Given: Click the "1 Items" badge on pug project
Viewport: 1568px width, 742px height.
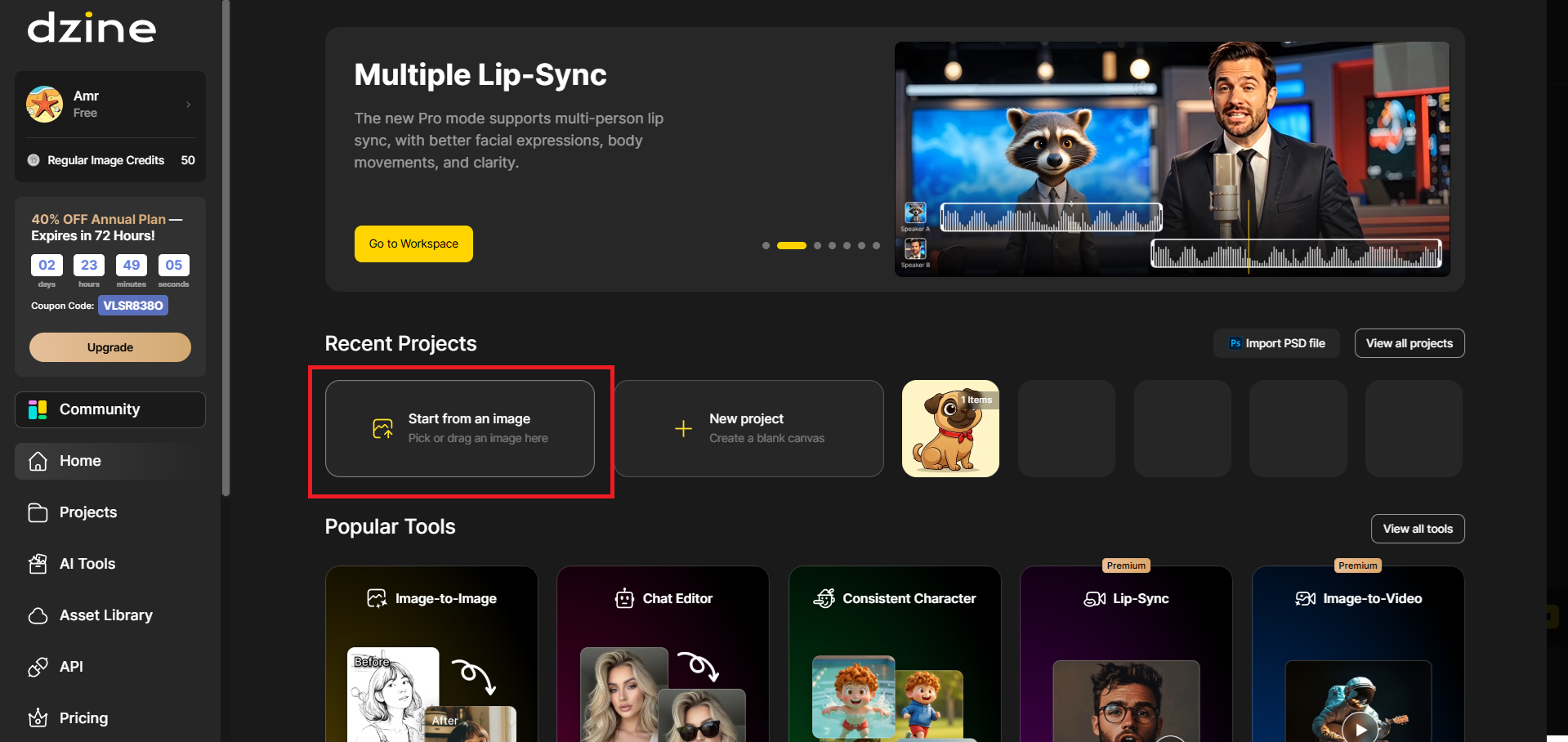Looking at the screenshot, I should coord(976,400).
